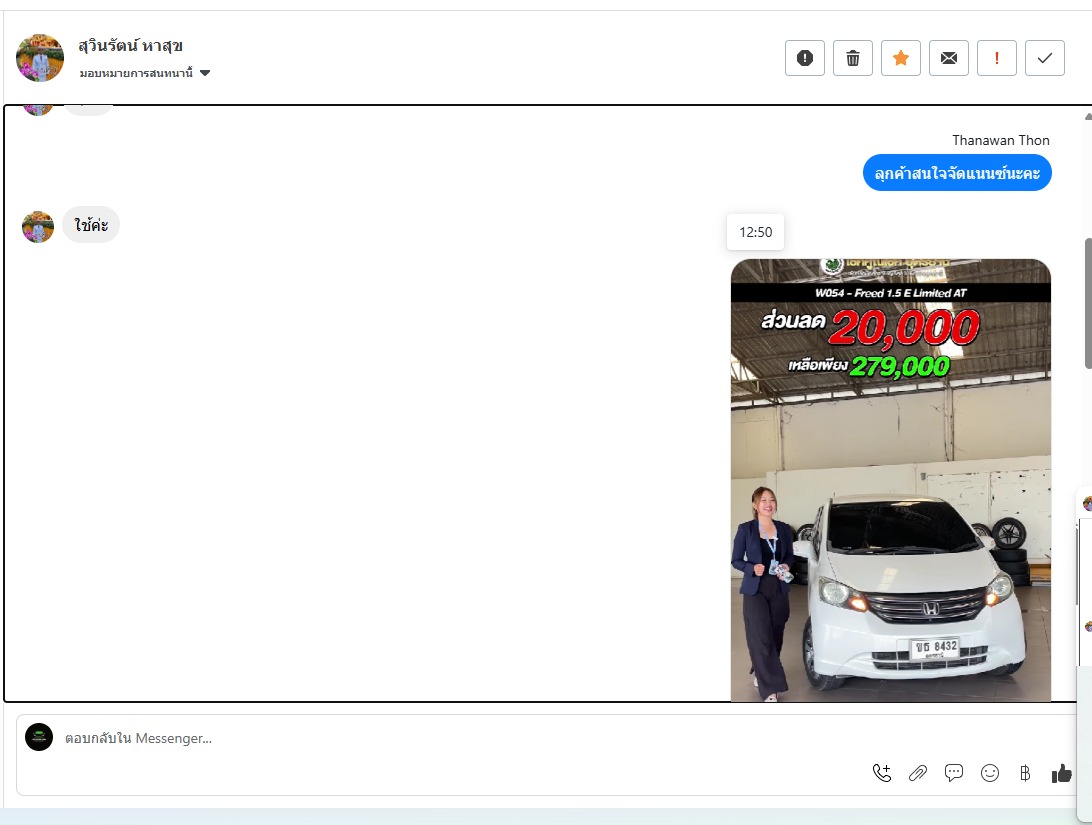Send a thumbs up like
Screen dimensions: 1092x825
pos(1061,773)
